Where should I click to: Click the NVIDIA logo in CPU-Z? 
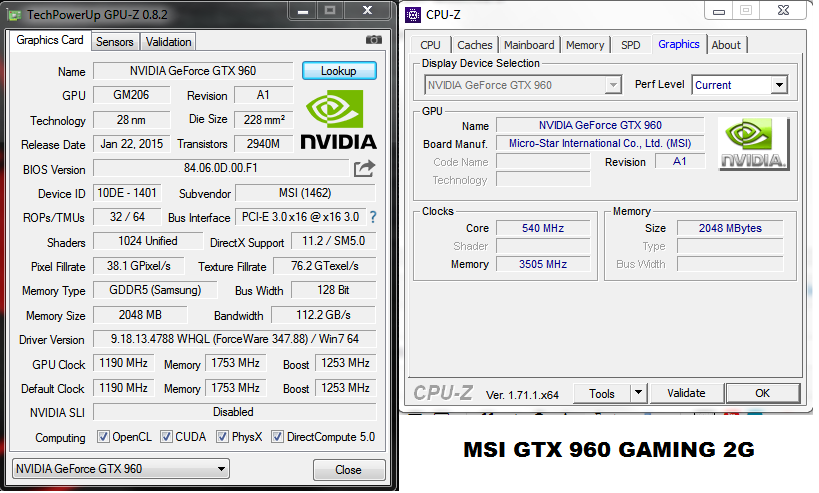coord(753,144)
